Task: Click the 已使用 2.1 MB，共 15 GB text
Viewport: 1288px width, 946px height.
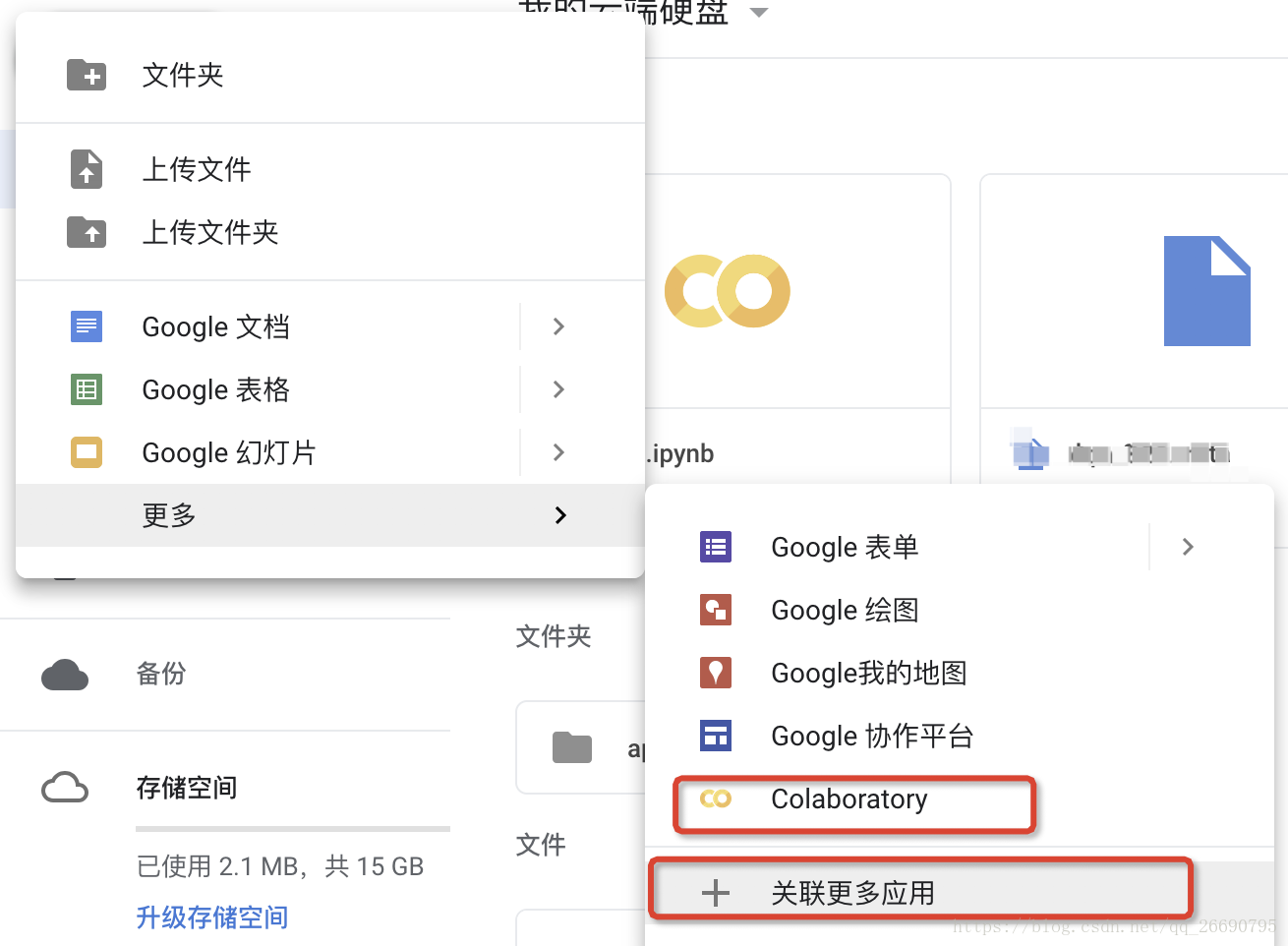Action: [280, 866]
